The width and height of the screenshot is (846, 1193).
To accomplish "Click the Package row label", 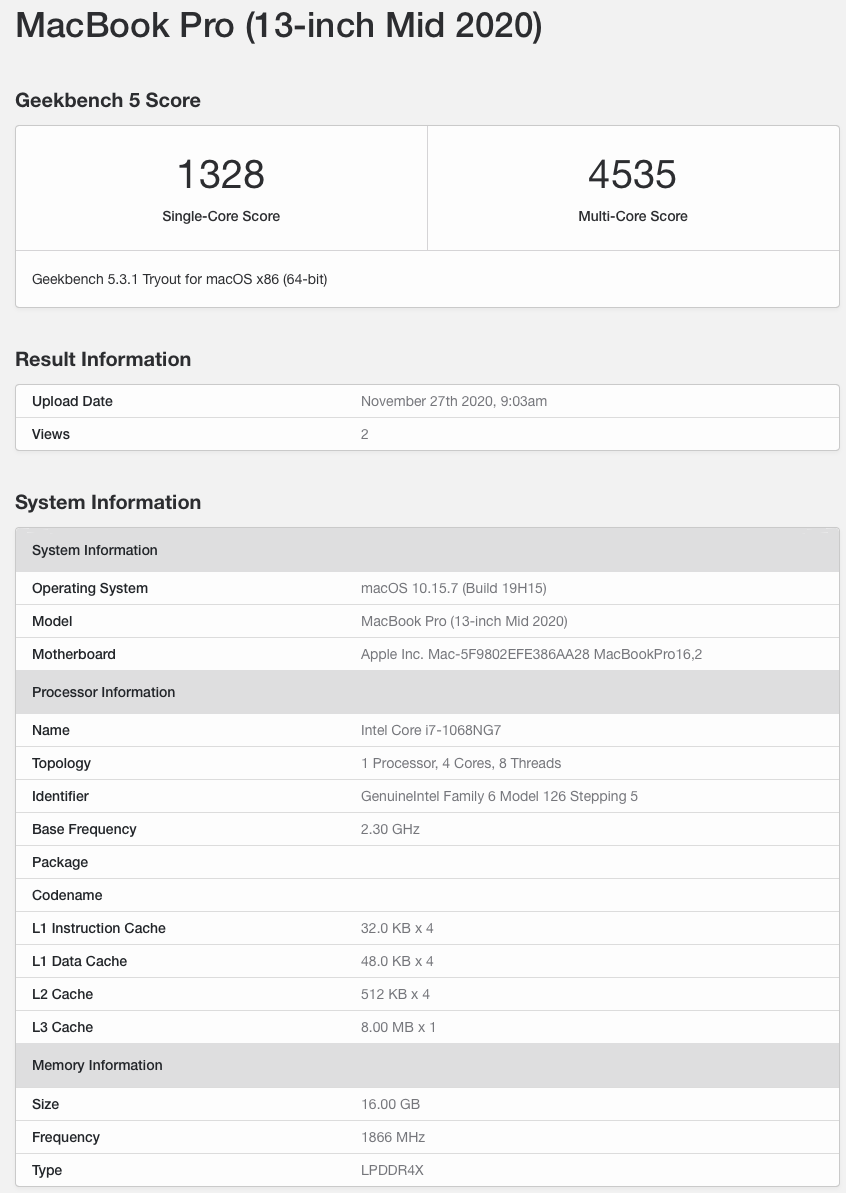I will 60,862.
